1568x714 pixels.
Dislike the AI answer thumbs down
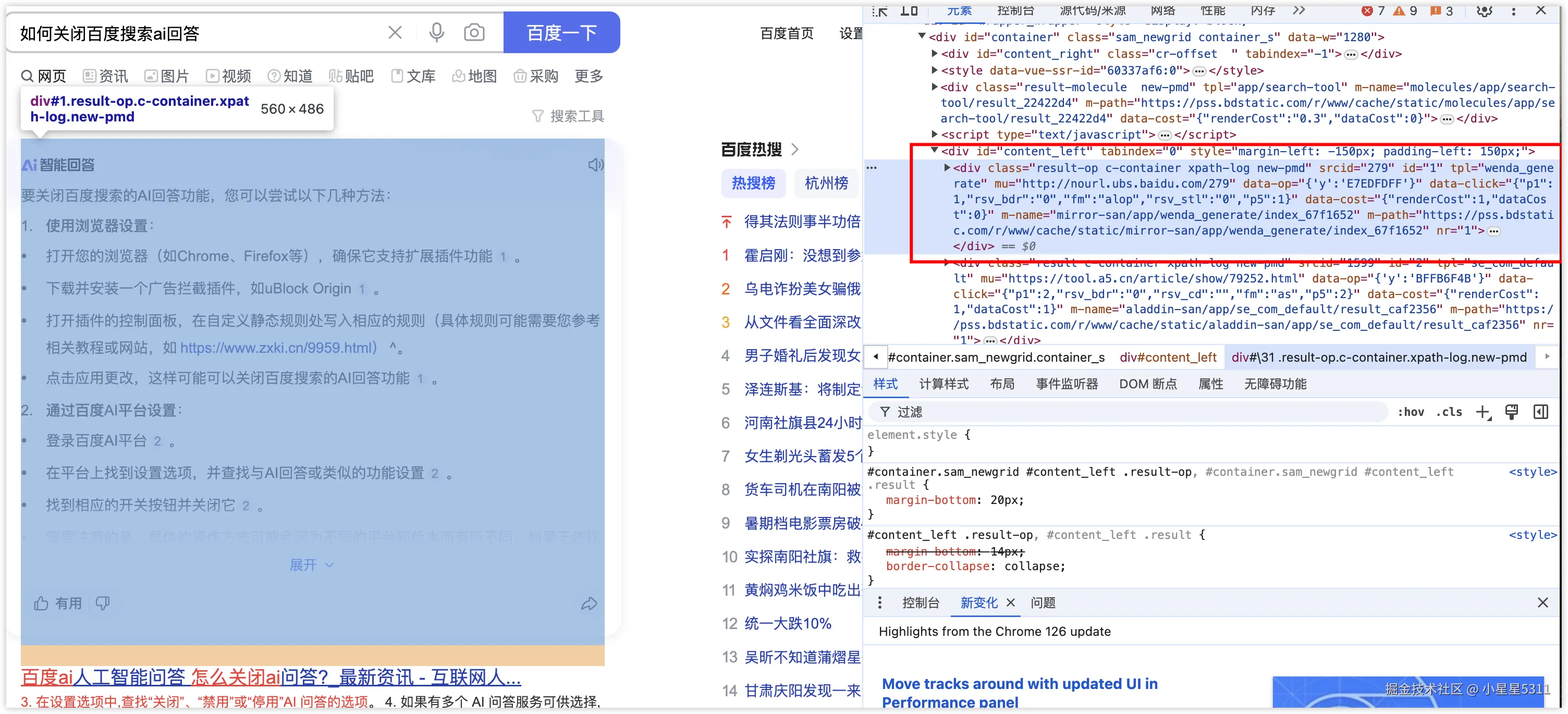click(x=103, y=603)
